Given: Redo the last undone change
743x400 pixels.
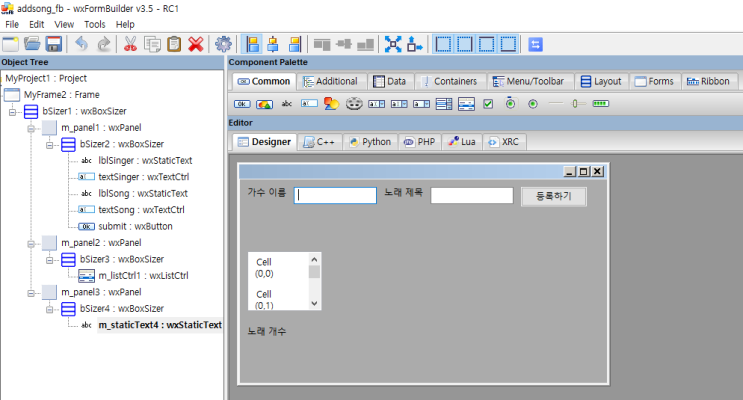Looking at the screenshot, I should (103, 44).
